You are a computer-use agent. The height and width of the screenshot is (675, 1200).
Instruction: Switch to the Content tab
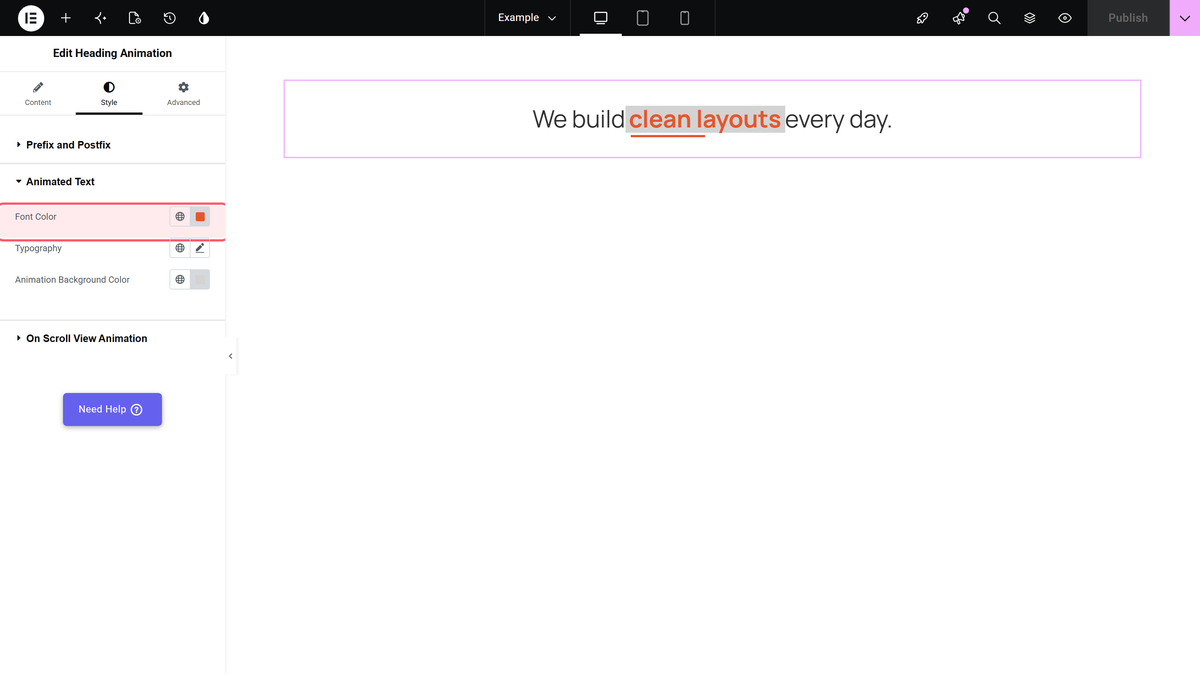click(38, 94)
